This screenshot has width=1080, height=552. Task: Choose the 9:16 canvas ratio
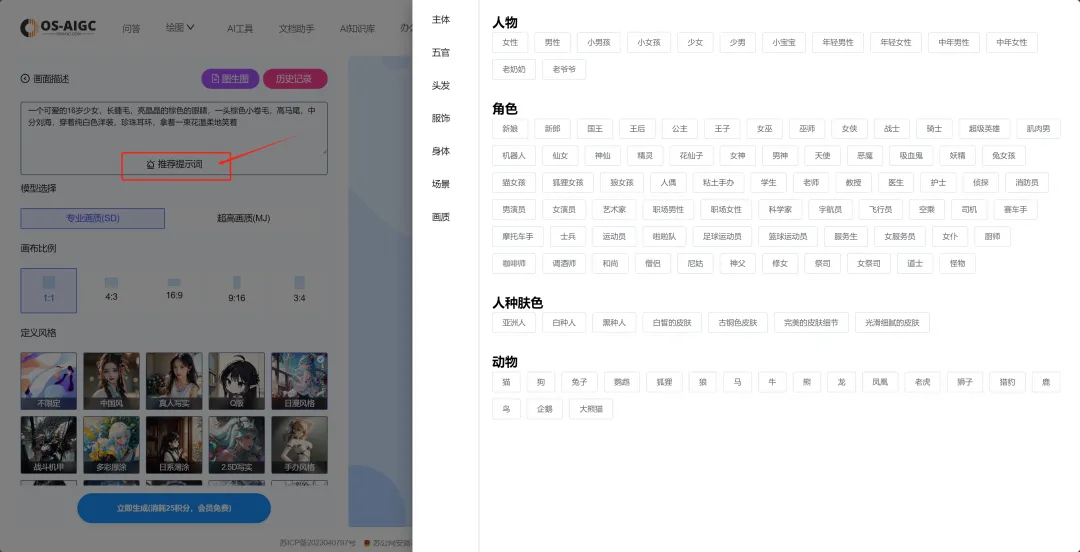point(237,290)
